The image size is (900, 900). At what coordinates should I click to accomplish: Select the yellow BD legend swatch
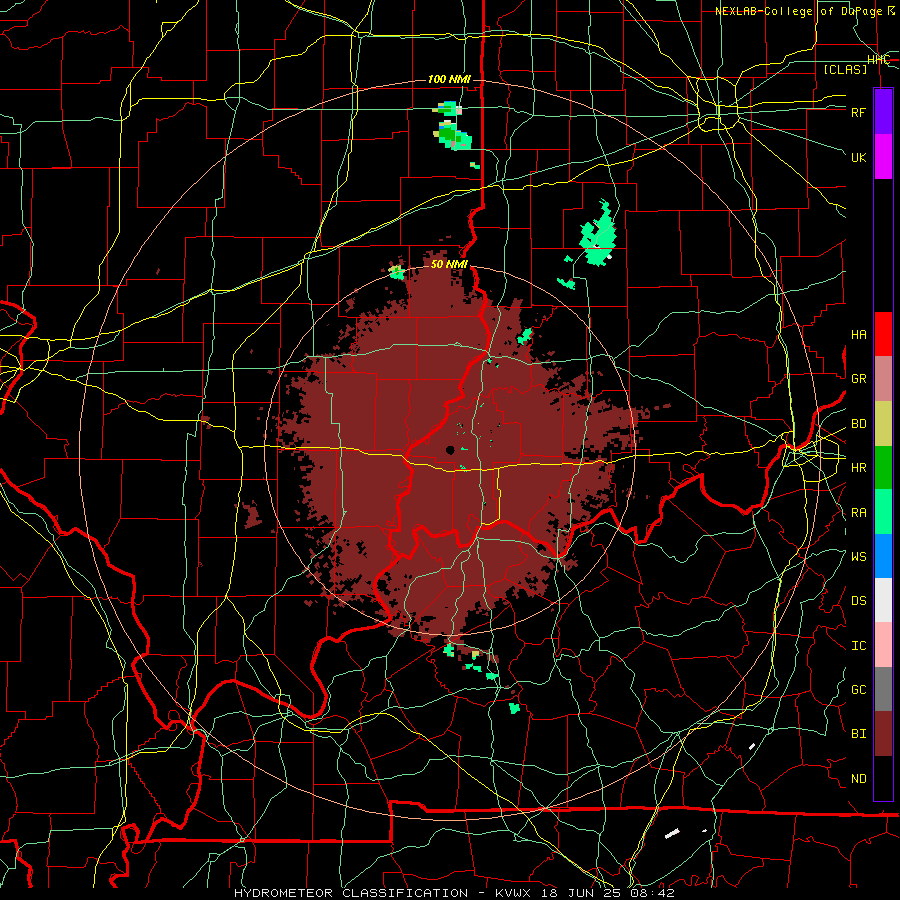pos(883,424)
